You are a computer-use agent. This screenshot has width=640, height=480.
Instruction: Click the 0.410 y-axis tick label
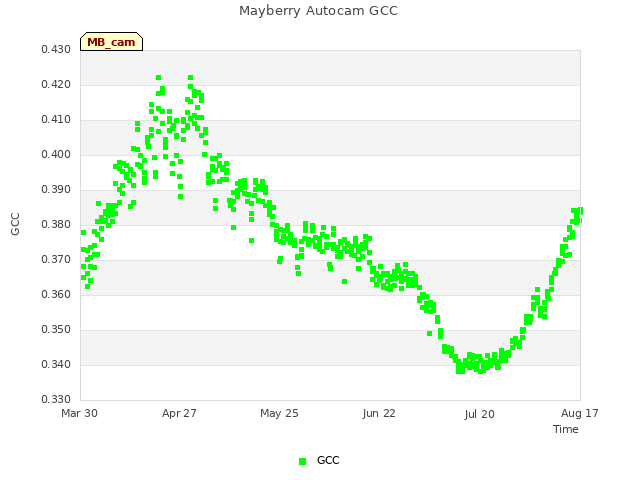click(56, 120)
